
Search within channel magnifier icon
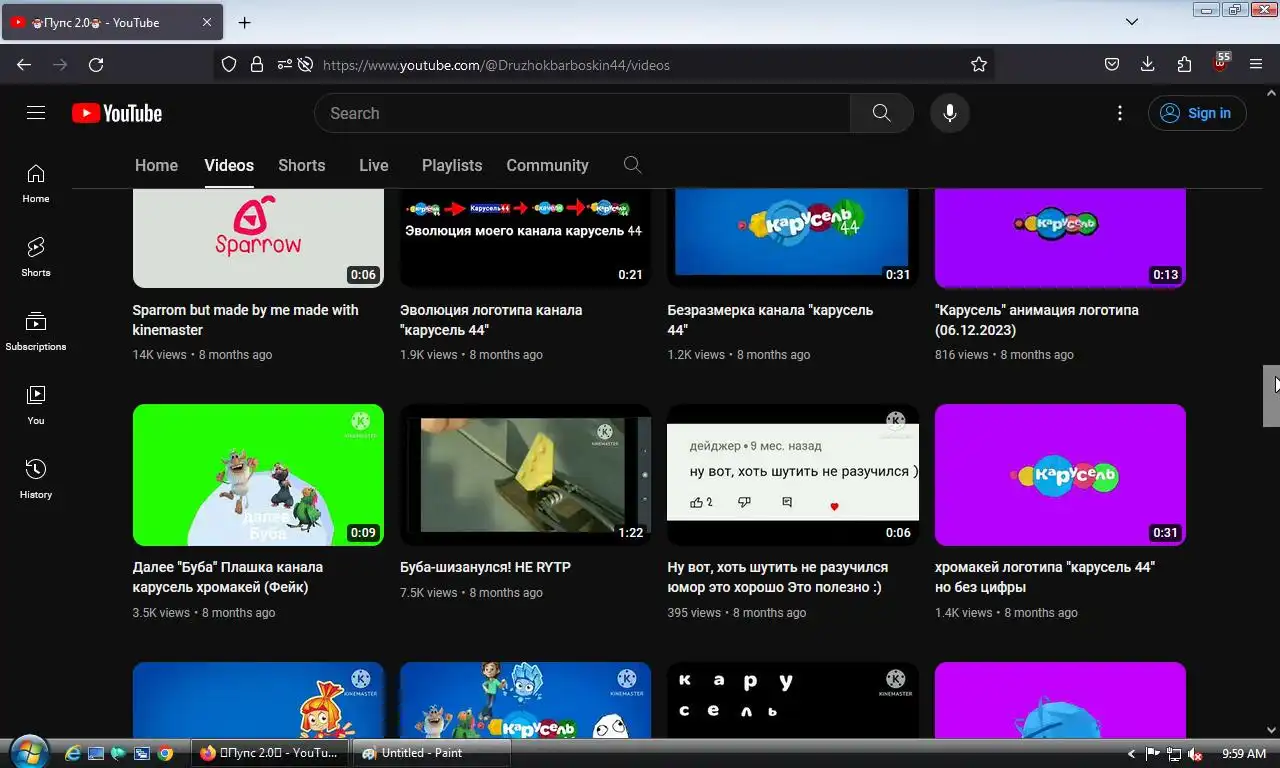(632, 165)
